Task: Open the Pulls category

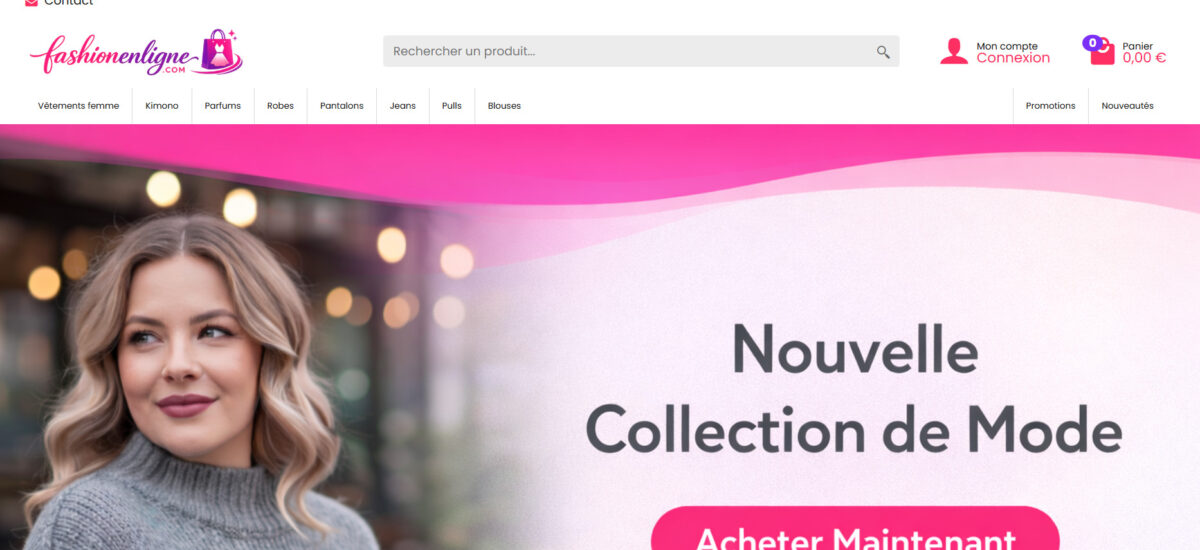Action: 452,106
